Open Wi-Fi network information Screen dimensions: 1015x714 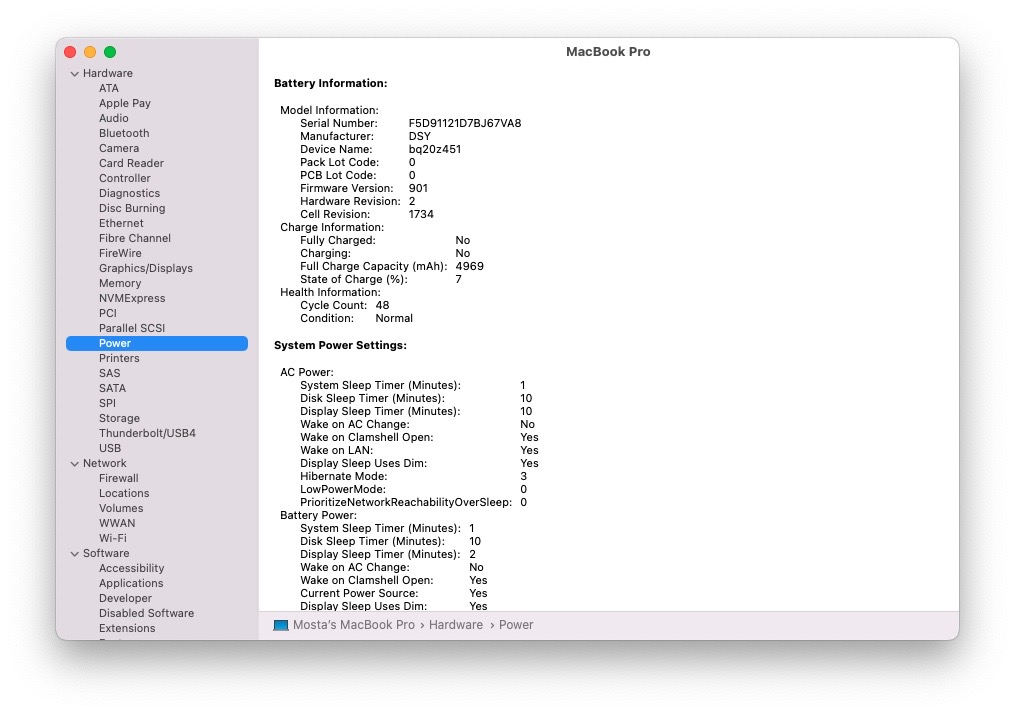tap(113, 538)
